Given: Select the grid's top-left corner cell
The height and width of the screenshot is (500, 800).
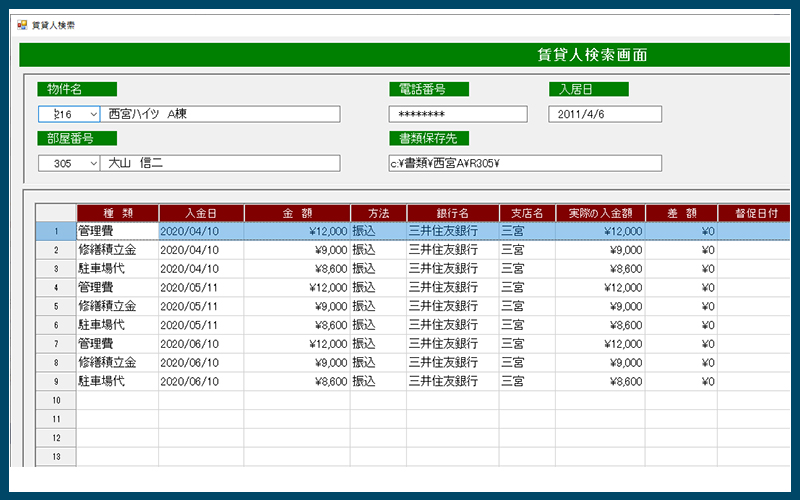Looking at the screenshot, I should [56, 213].
